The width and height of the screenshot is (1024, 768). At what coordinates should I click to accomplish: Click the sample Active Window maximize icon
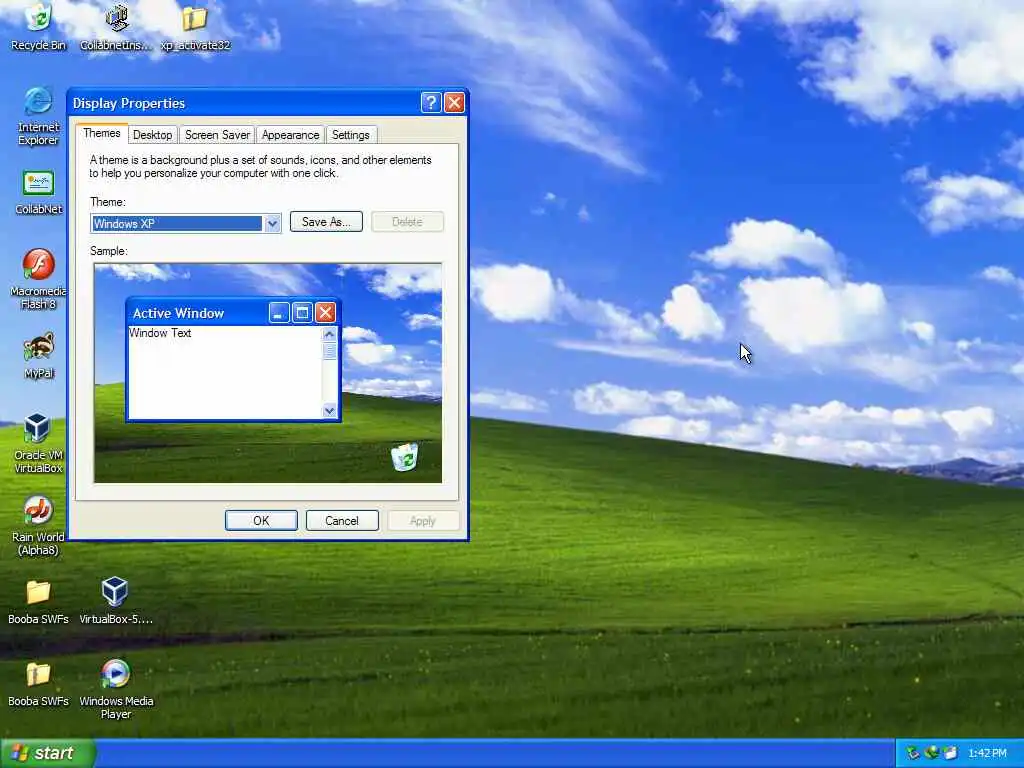coord(302,313)
